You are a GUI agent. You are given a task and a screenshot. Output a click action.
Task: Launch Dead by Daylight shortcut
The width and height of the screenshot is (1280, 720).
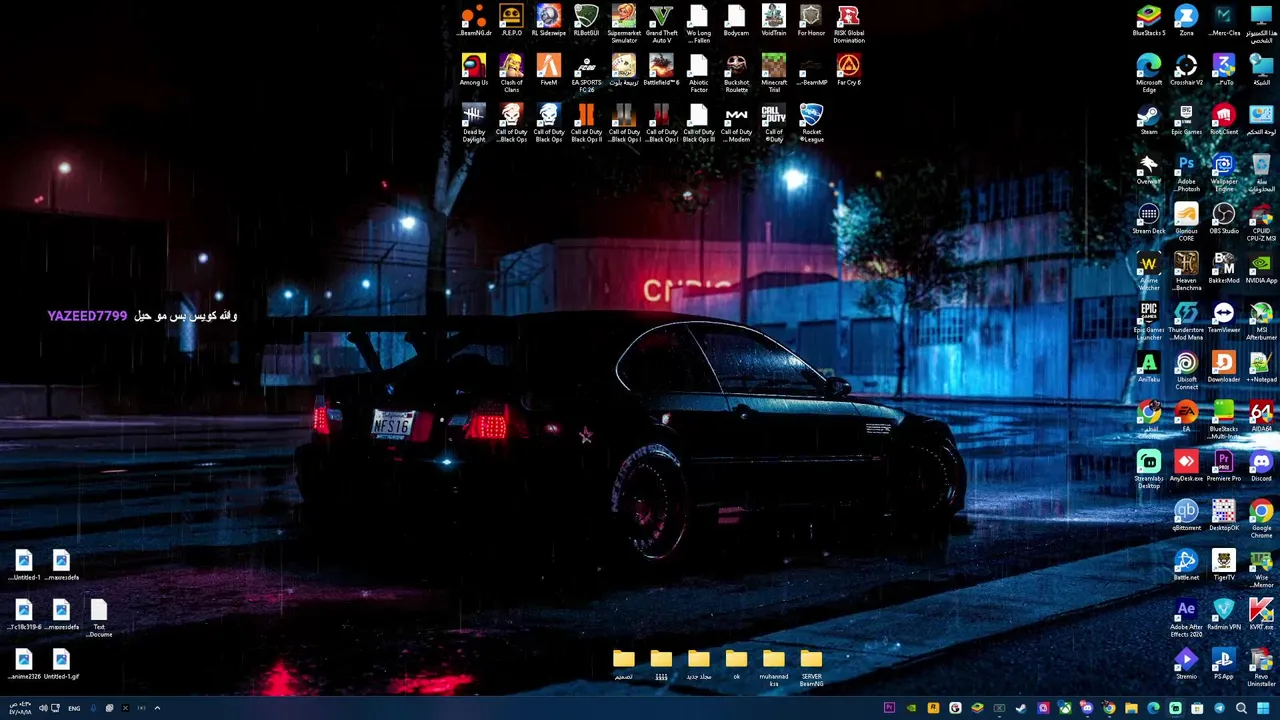(474, 123)
